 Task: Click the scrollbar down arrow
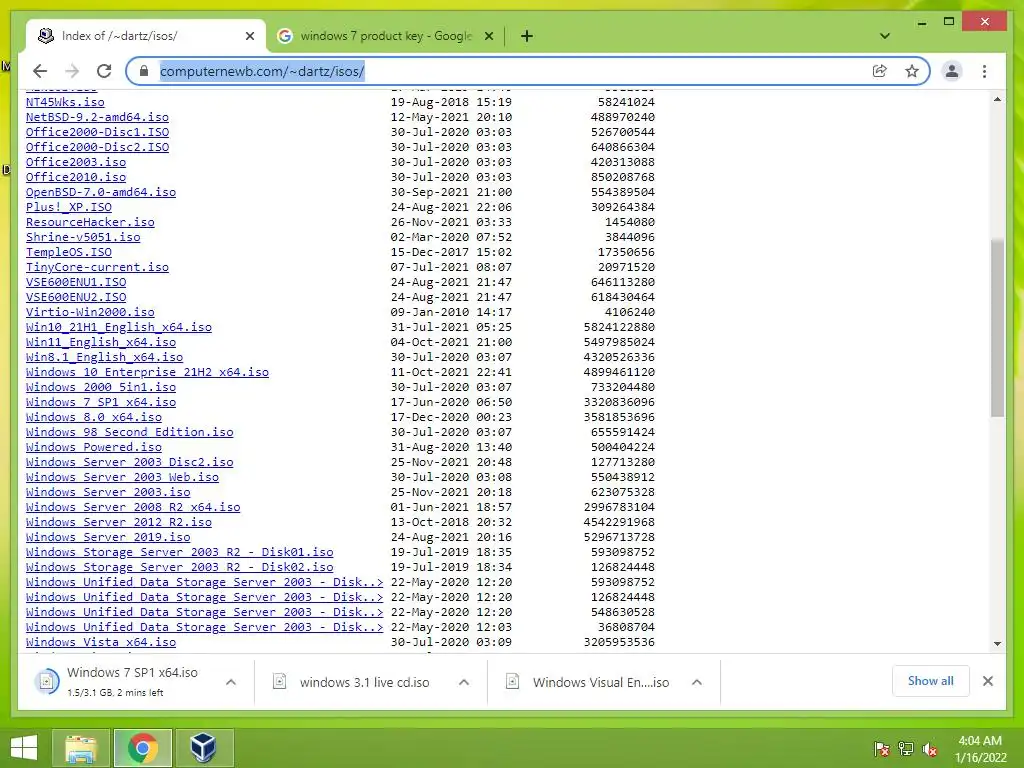(x=997, y=644)
